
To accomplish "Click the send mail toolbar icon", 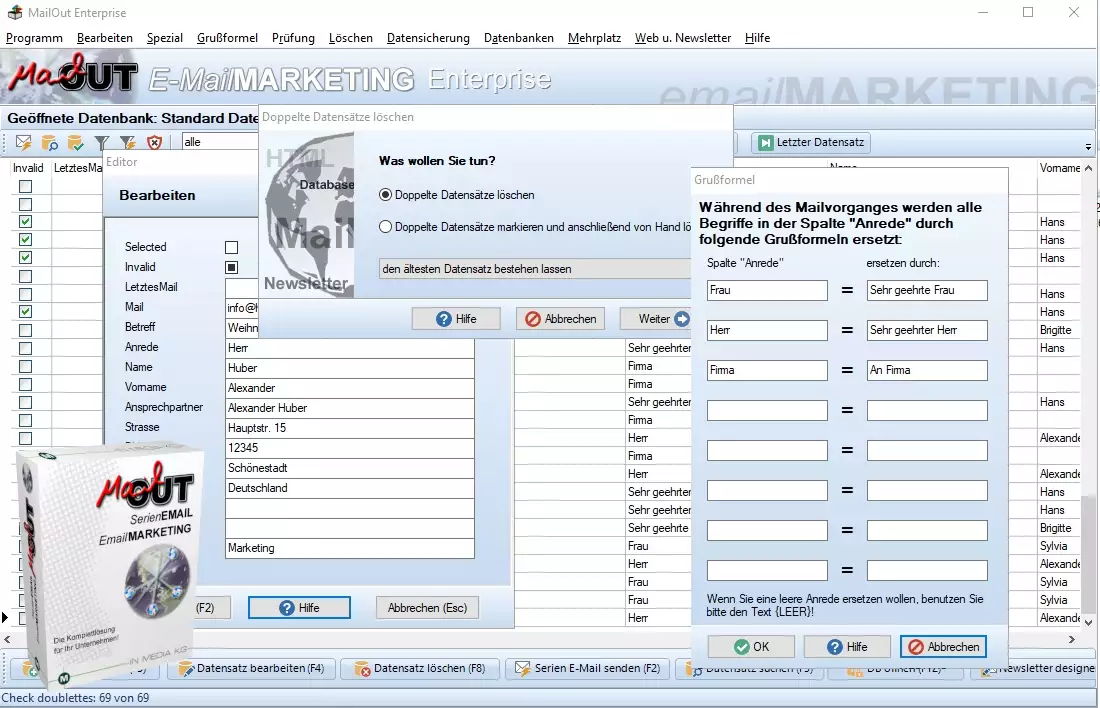I will [24, 142].
